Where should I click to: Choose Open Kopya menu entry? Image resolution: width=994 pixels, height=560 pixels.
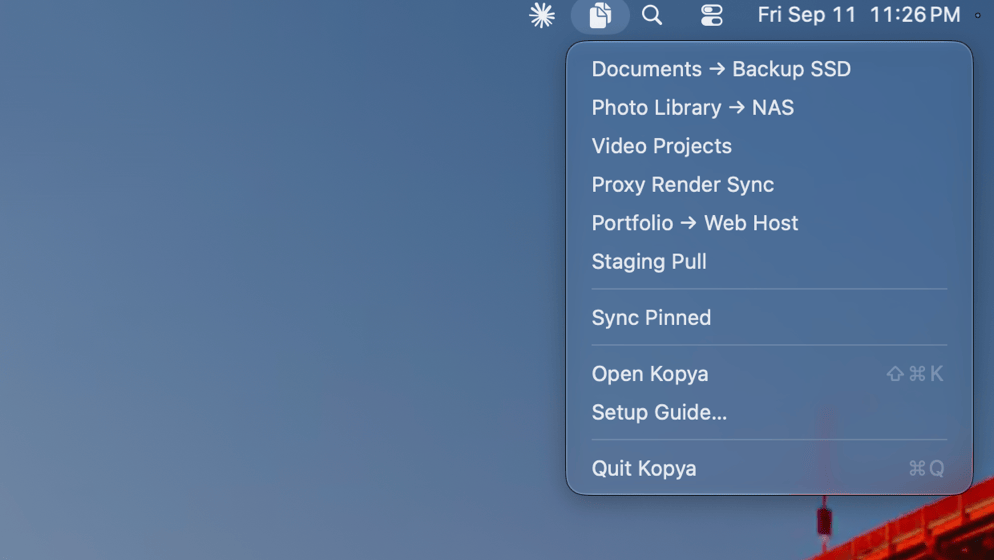click(x=769, y=374)
